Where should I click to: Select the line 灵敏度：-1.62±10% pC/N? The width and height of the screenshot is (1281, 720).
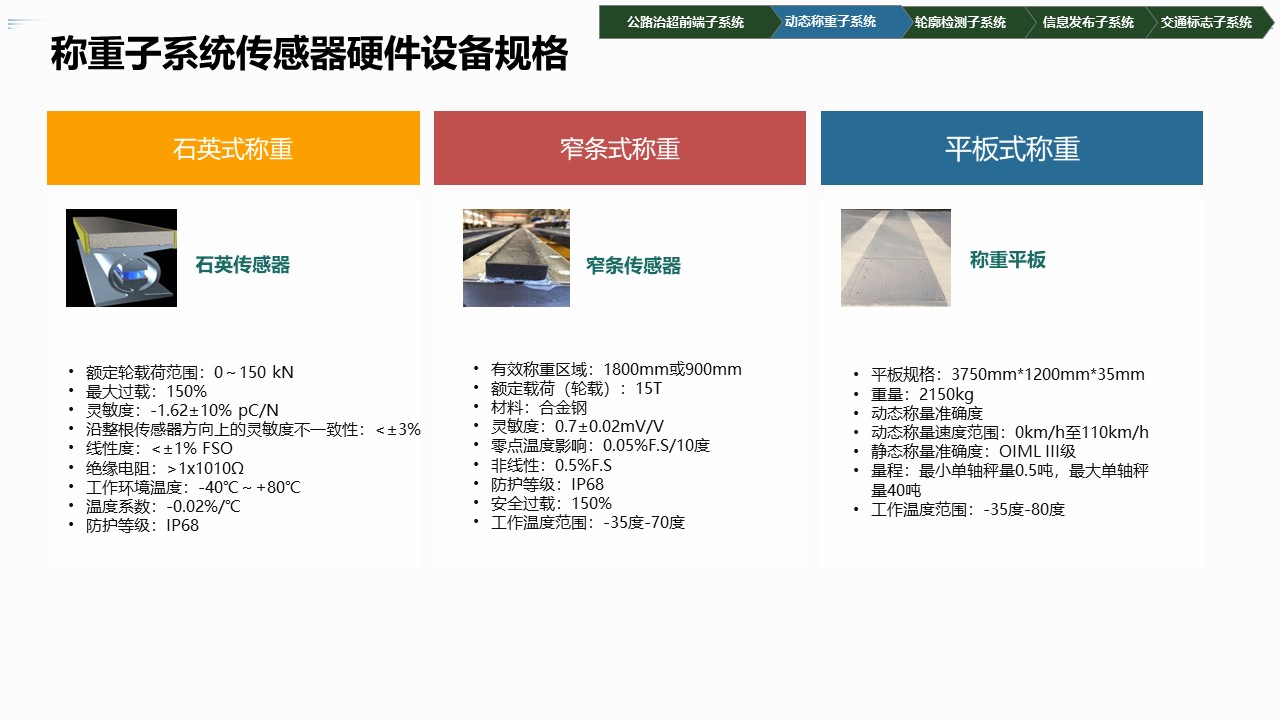[182, 410]
